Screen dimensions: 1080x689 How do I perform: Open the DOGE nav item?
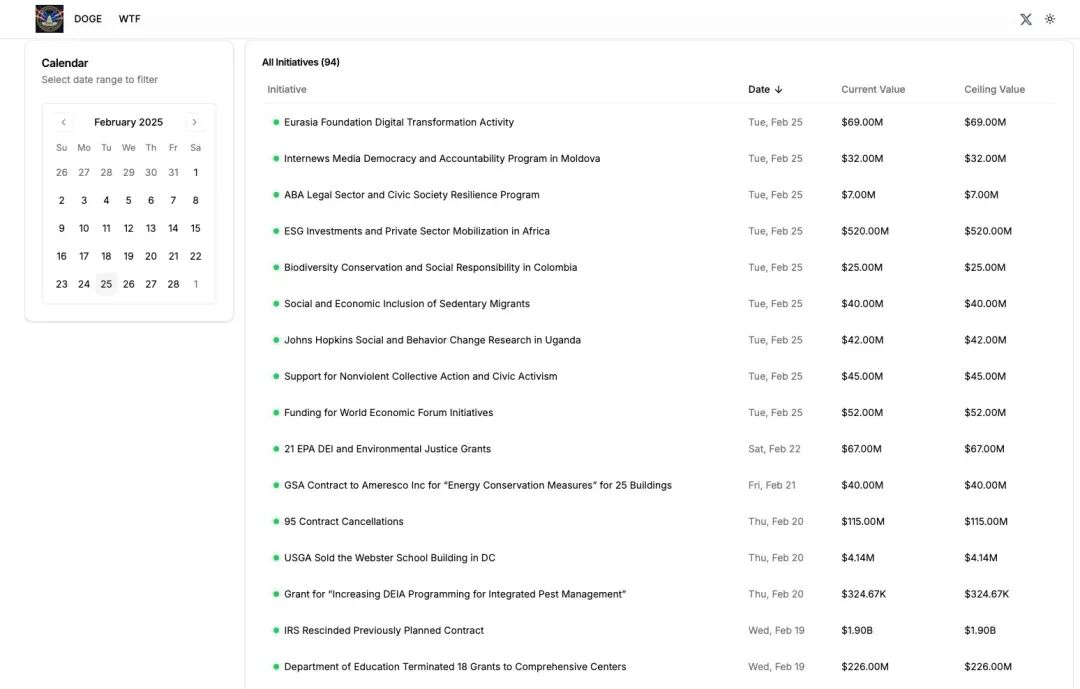88,19
